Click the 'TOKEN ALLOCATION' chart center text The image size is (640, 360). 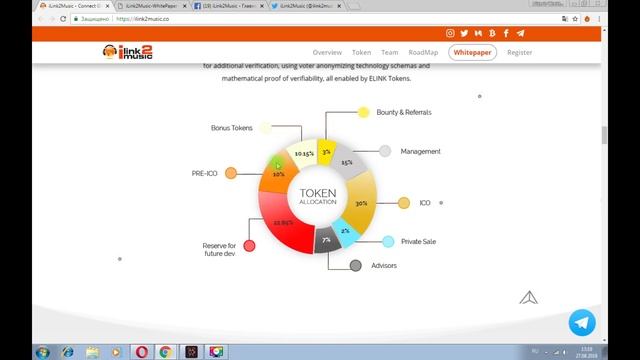318,196
